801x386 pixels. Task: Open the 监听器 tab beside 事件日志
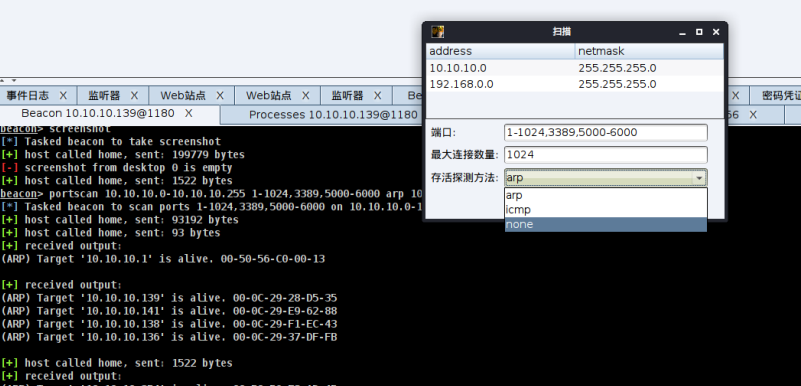tap(104, 95)
